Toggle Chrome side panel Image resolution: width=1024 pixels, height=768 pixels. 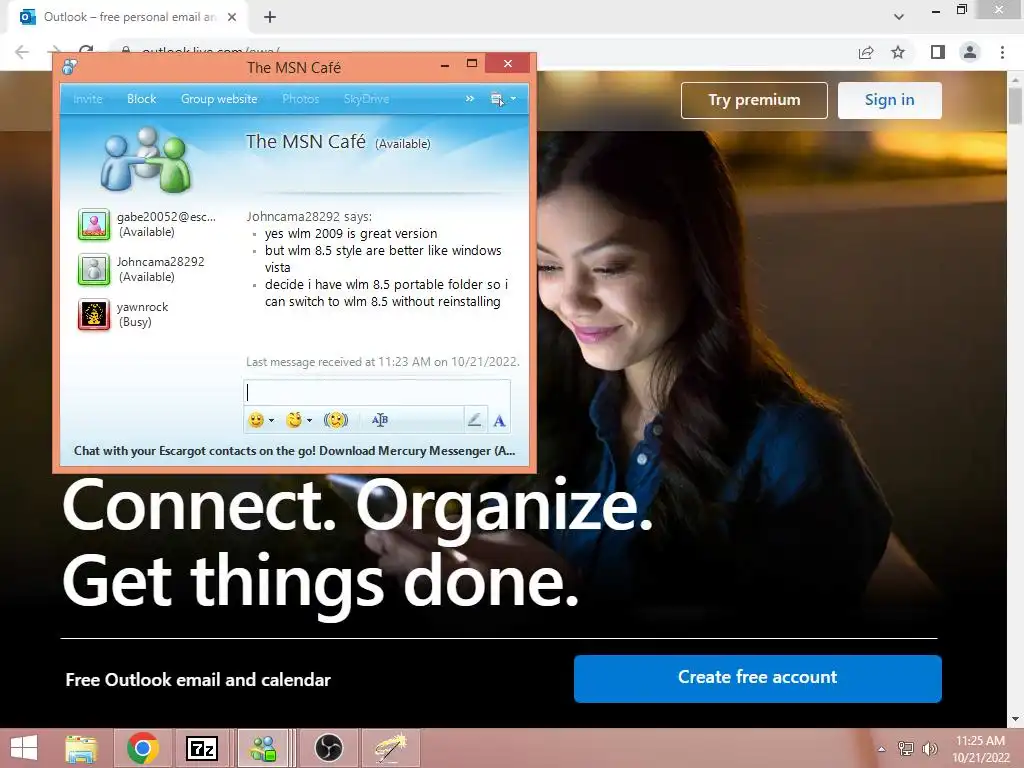pos(938,52)
